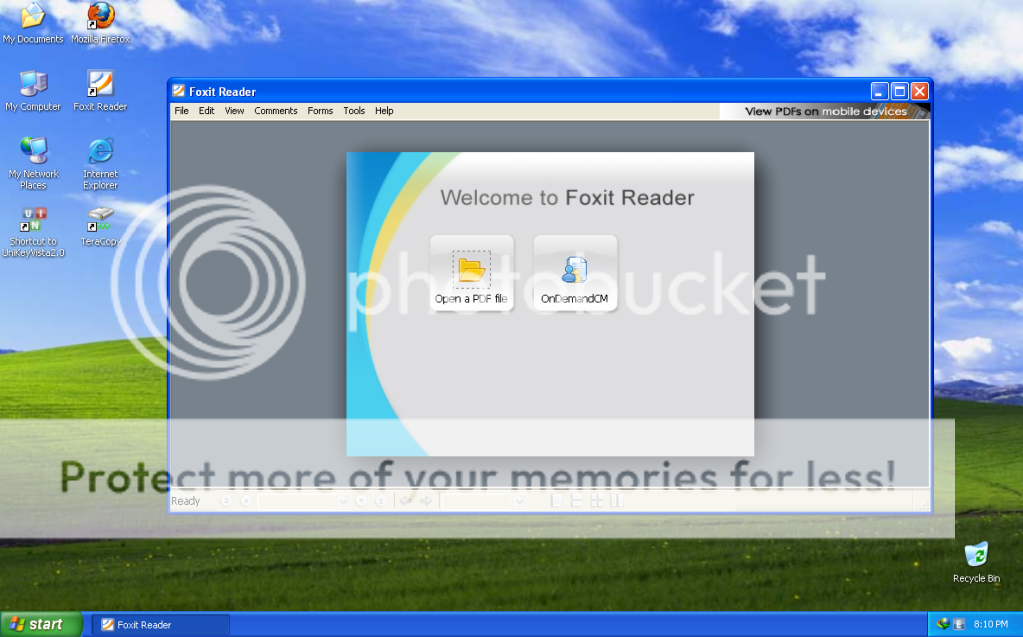Viewport: 1023px width, 637px height.
Task: Go to first page in status bar
Action: pos(226,501)
